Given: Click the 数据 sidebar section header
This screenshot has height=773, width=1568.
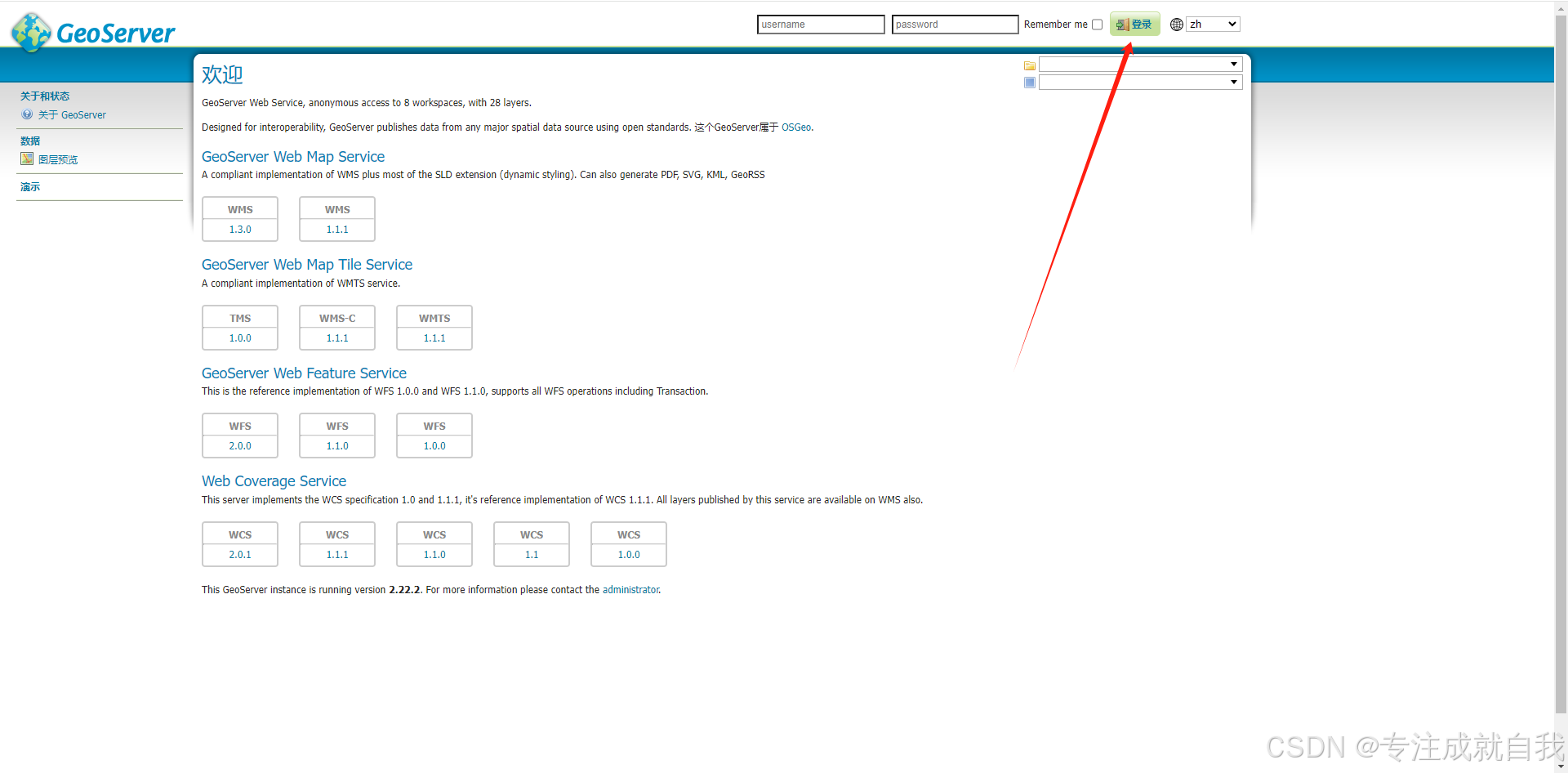Looking at the screenshot, I should [30, 141].
